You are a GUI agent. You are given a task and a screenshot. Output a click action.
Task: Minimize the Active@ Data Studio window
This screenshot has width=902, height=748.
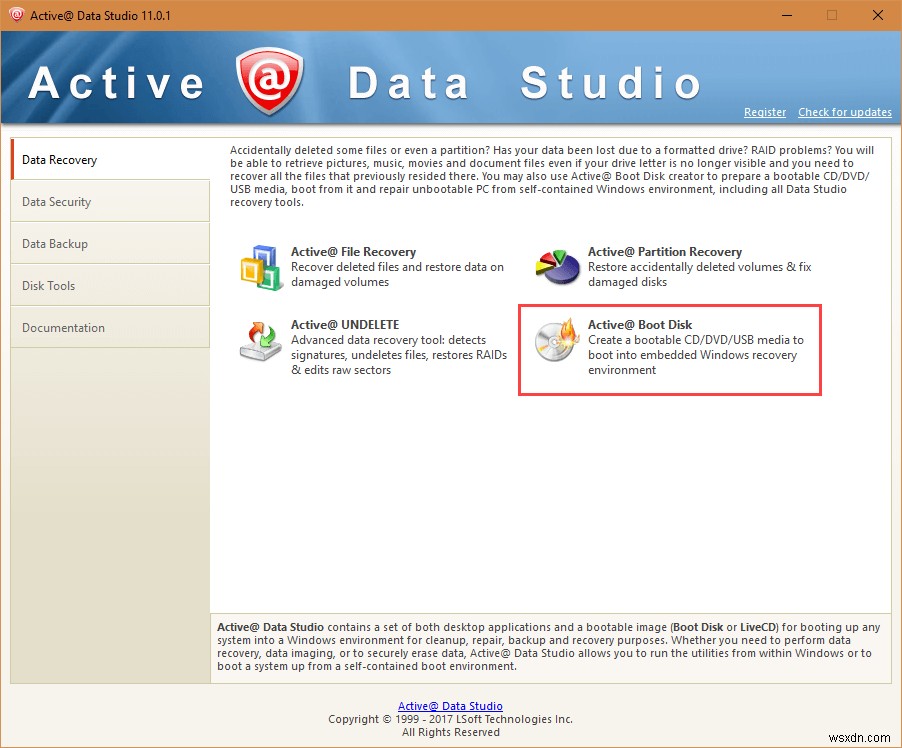point(786,15)
